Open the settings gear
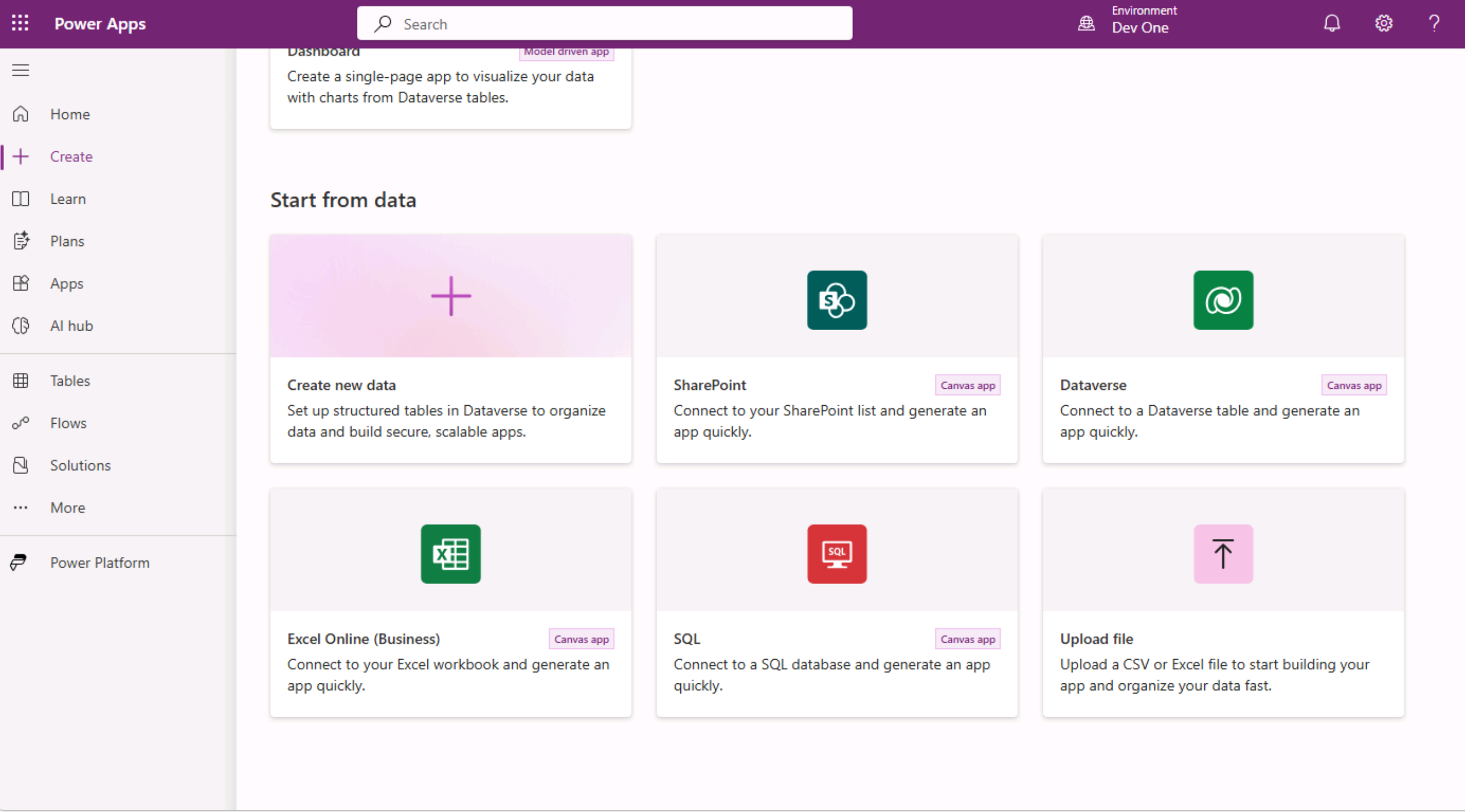 point(1383,23)
